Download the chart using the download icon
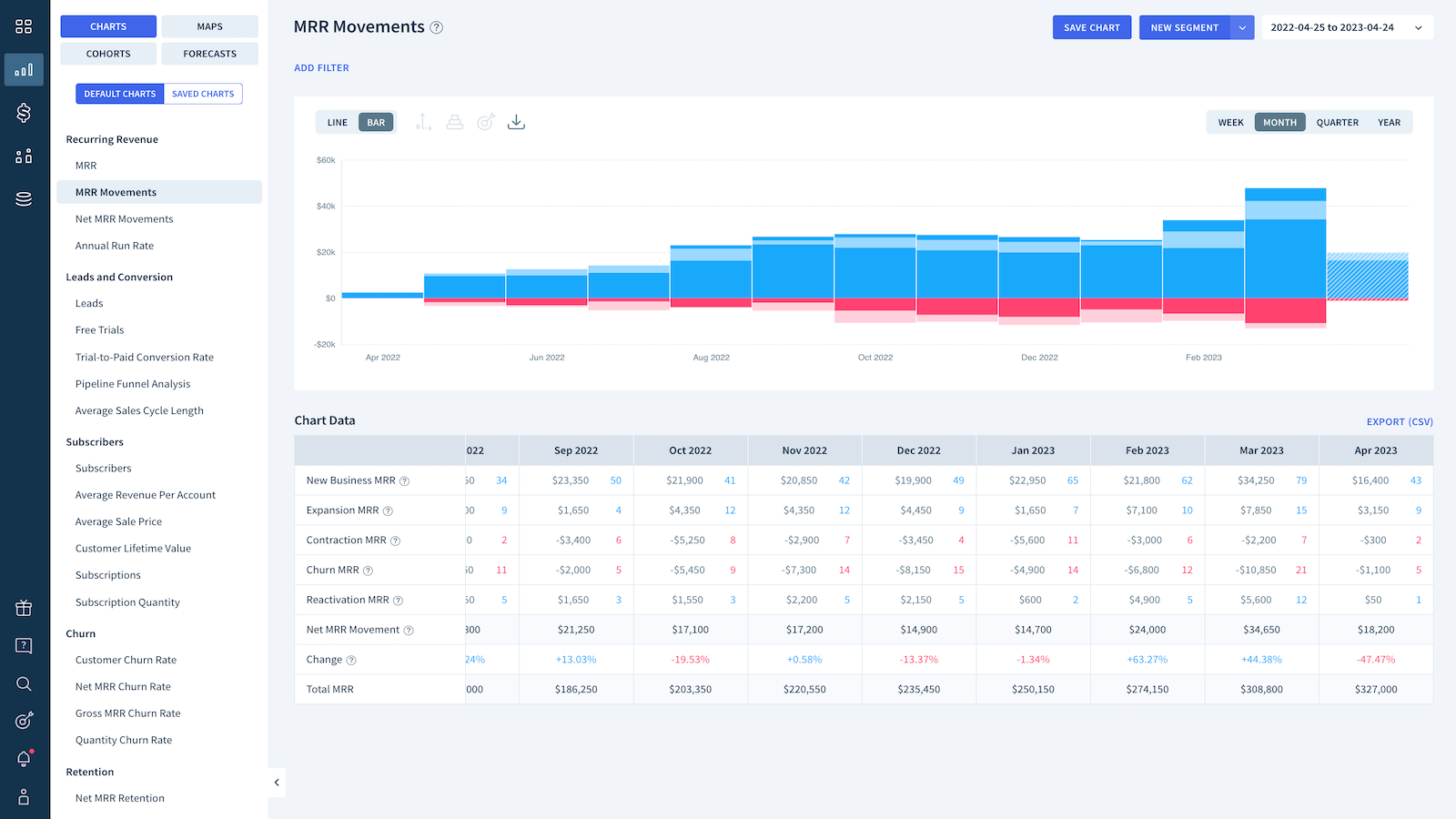Viewport: 1456px width, 819px height. pos(516,122)
